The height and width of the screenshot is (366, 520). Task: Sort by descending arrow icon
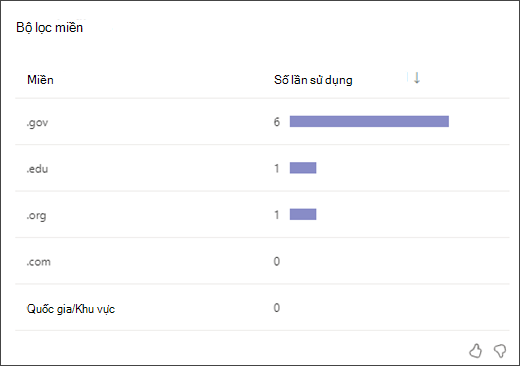point(417,78)
